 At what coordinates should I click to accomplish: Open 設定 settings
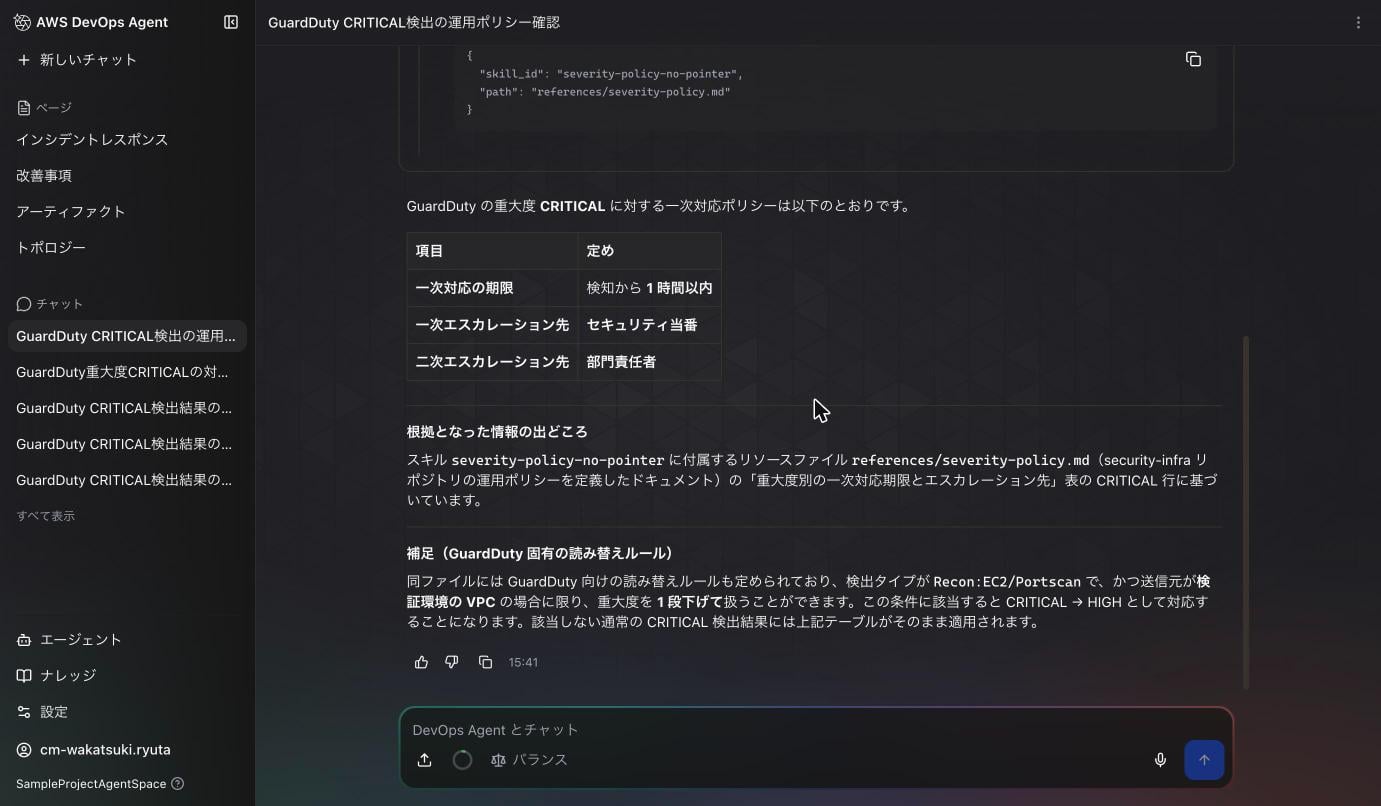tap(43, 712)
